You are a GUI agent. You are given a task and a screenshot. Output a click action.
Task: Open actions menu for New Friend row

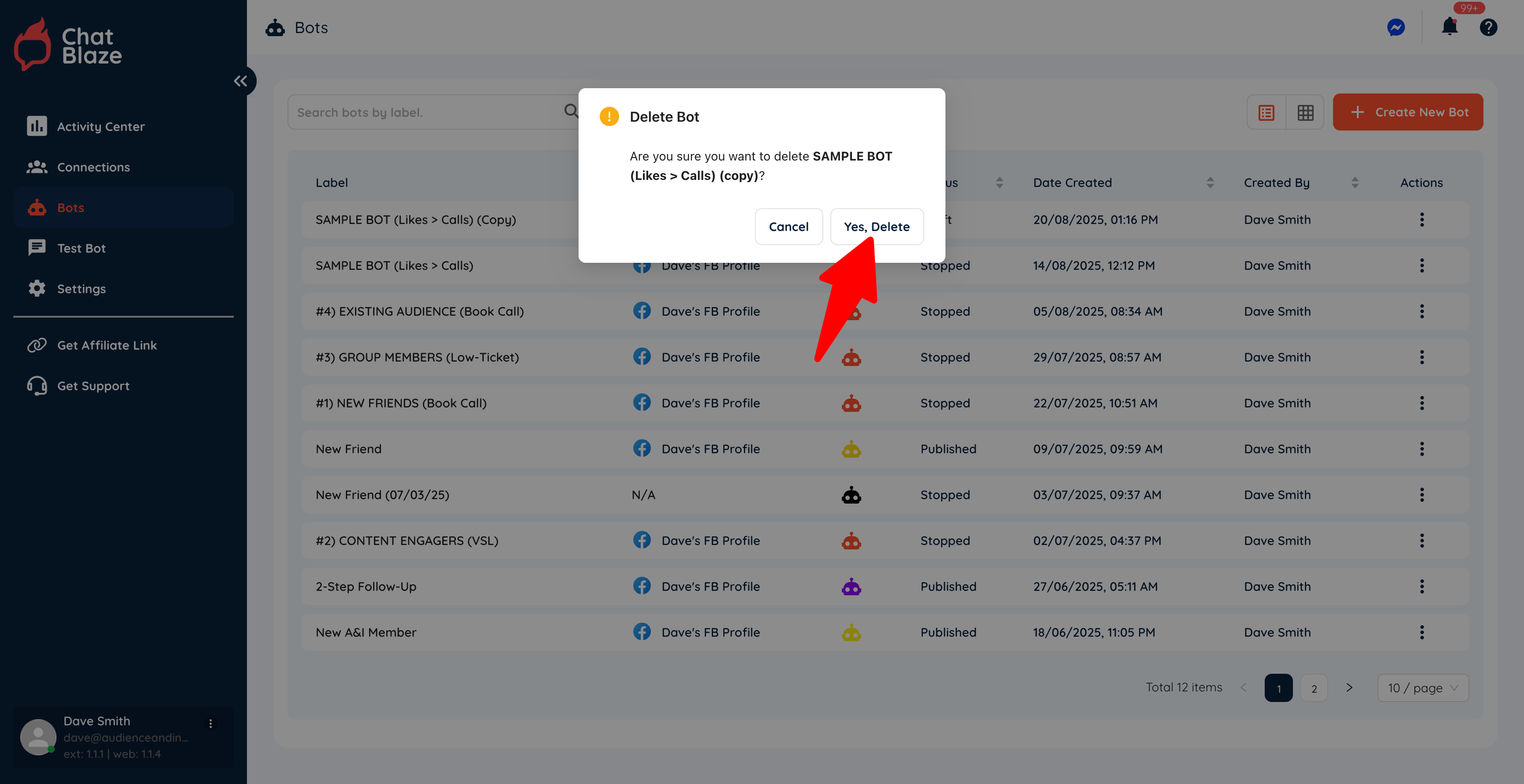pos(1422,449)
